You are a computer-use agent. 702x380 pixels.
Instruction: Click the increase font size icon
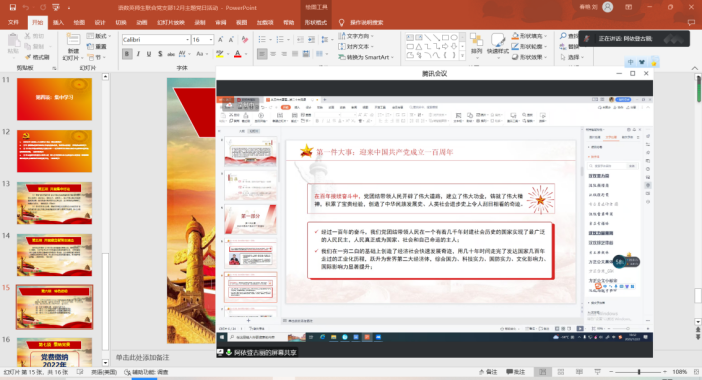point(221,40)
